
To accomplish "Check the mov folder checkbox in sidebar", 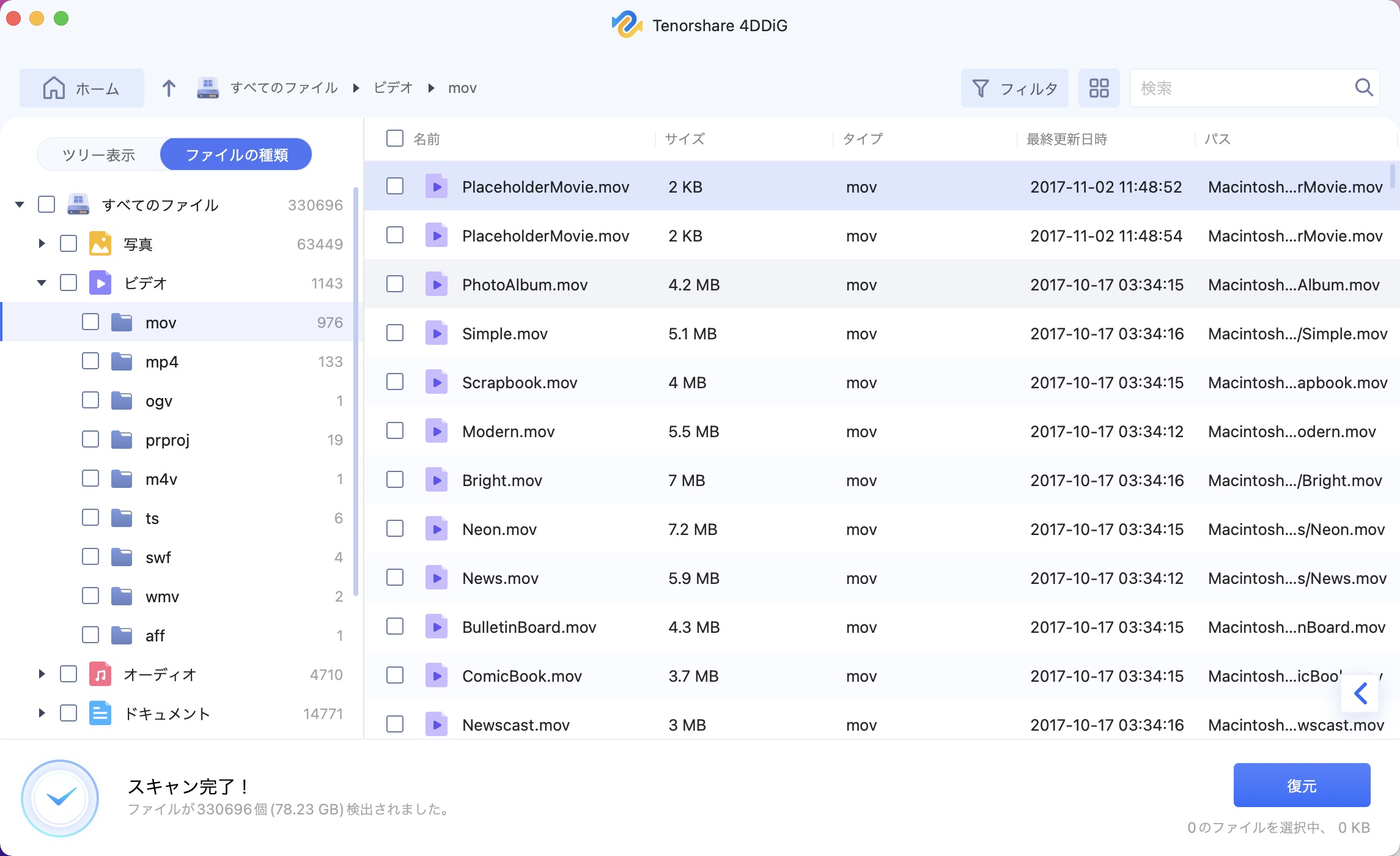I will (x=90, y=322).
